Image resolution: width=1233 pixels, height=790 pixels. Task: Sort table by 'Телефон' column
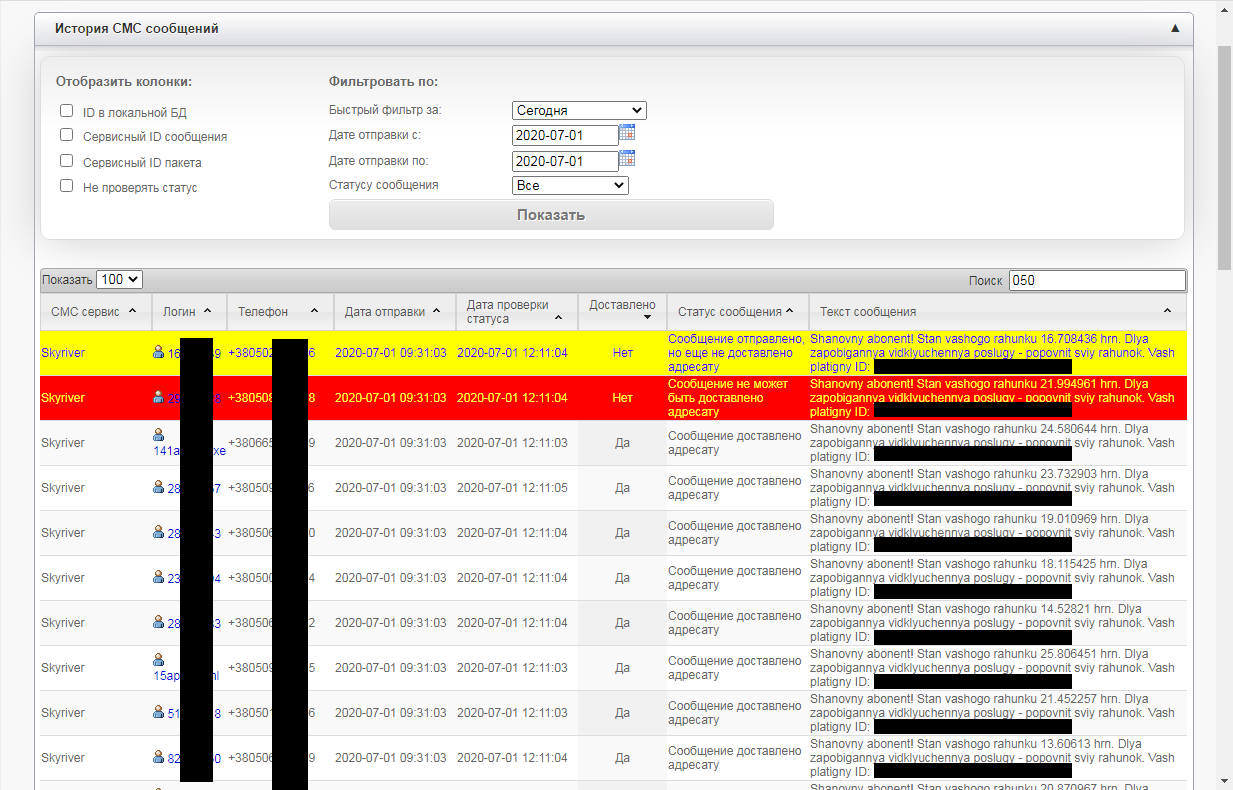pyautogui.click(x=279, y=311)
